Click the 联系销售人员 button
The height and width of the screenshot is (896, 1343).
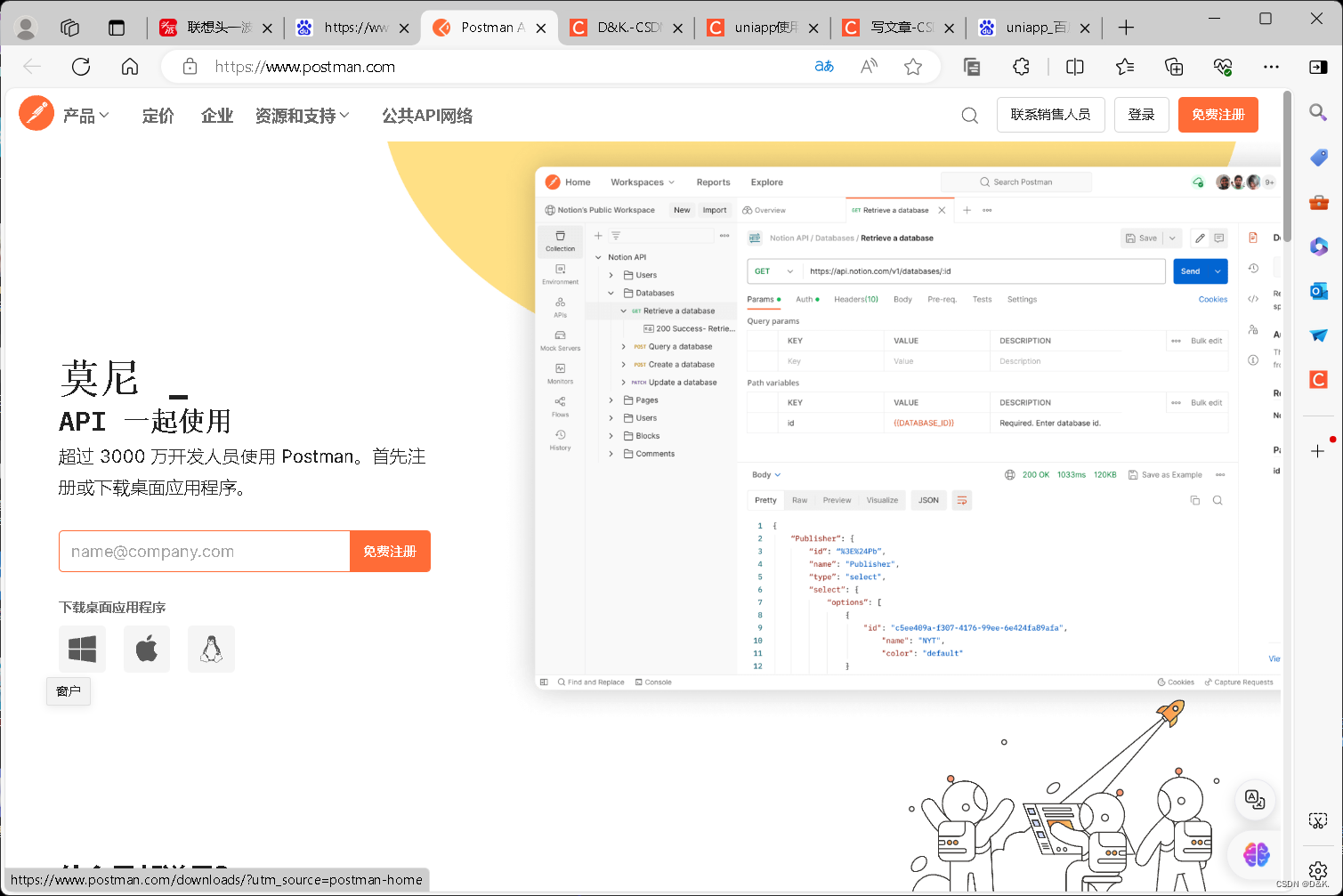(1050, 115)
